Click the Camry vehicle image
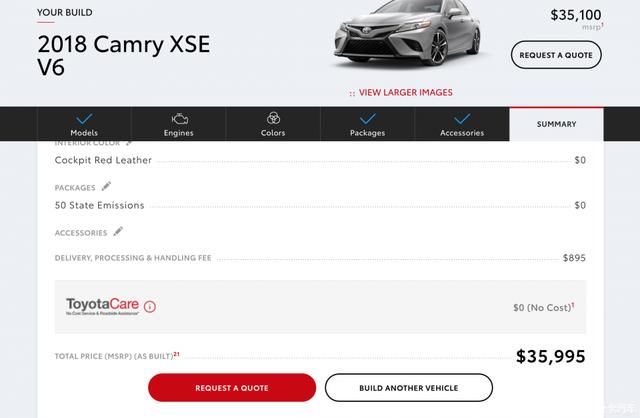640x418 pixels. [407, 33]
